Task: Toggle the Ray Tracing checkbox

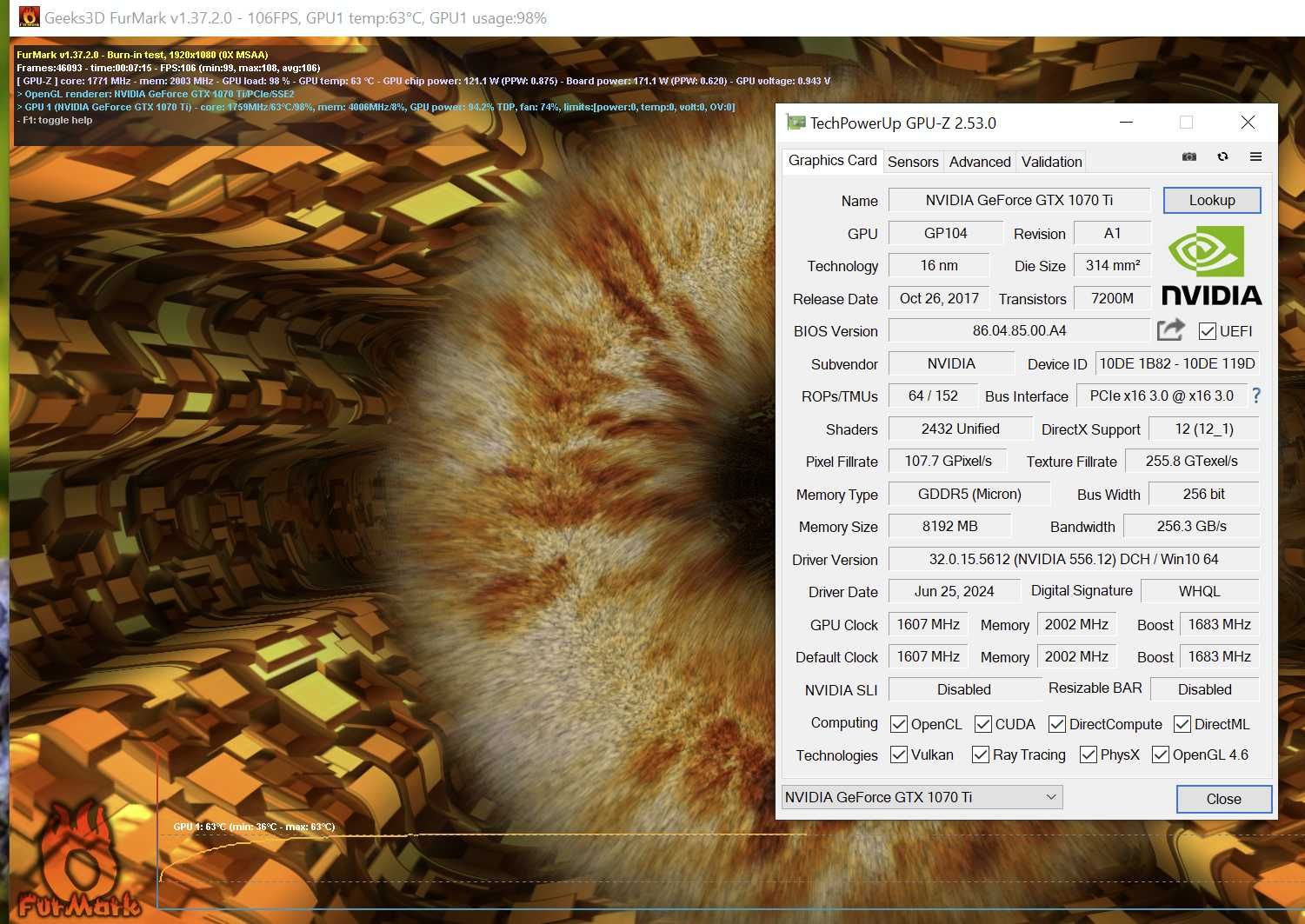Action: point(981,754)
